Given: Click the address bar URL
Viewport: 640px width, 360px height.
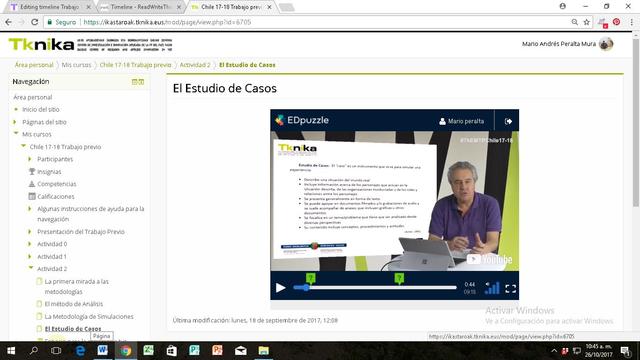Looking at the screenshot, I should tap(167, 22).
